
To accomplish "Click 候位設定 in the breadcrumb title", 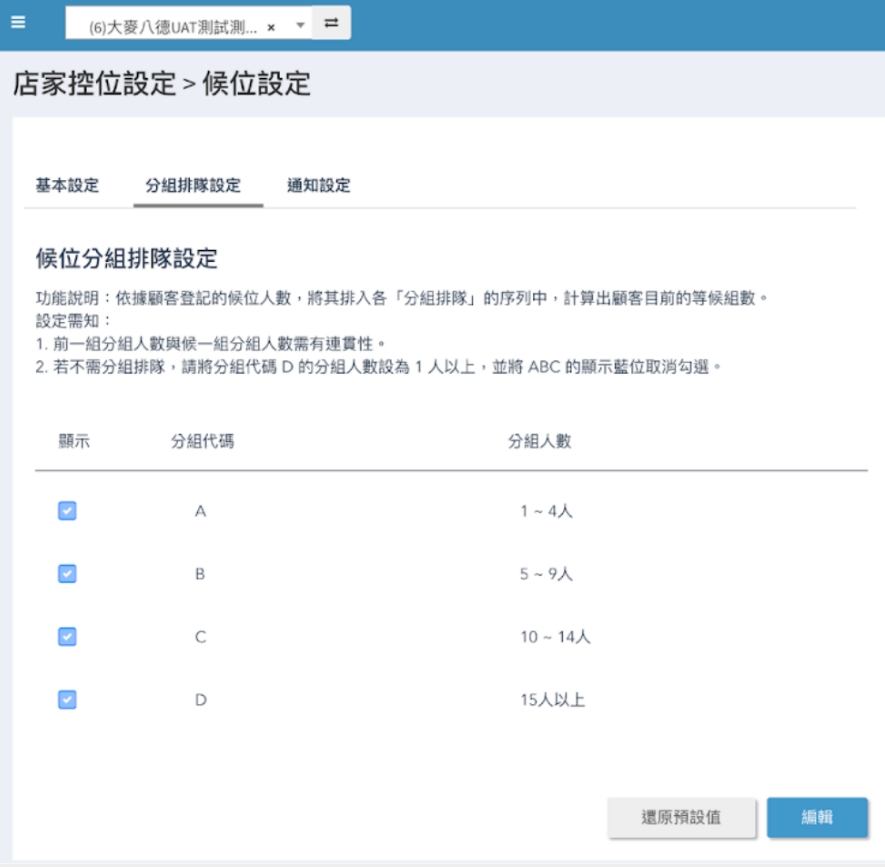I will 256,84.
